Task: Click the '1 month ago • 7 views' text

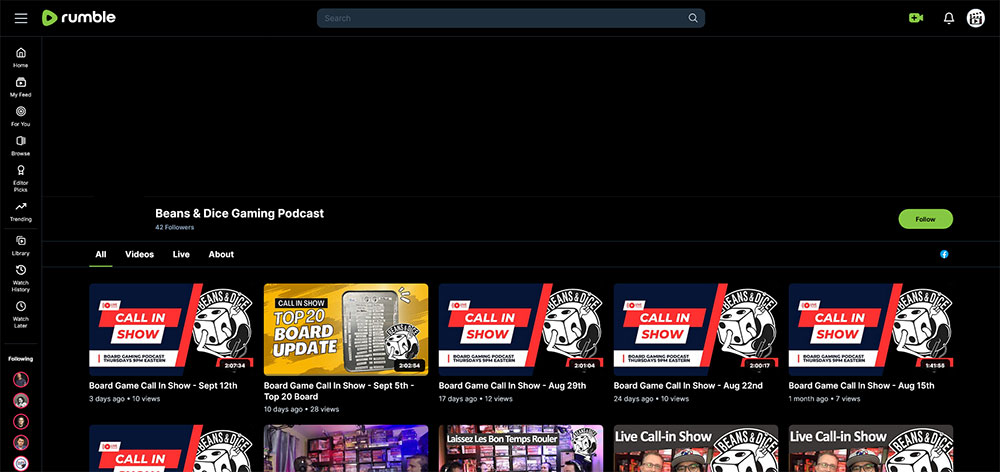Action: pyautogui.click(x=825, y=399)
